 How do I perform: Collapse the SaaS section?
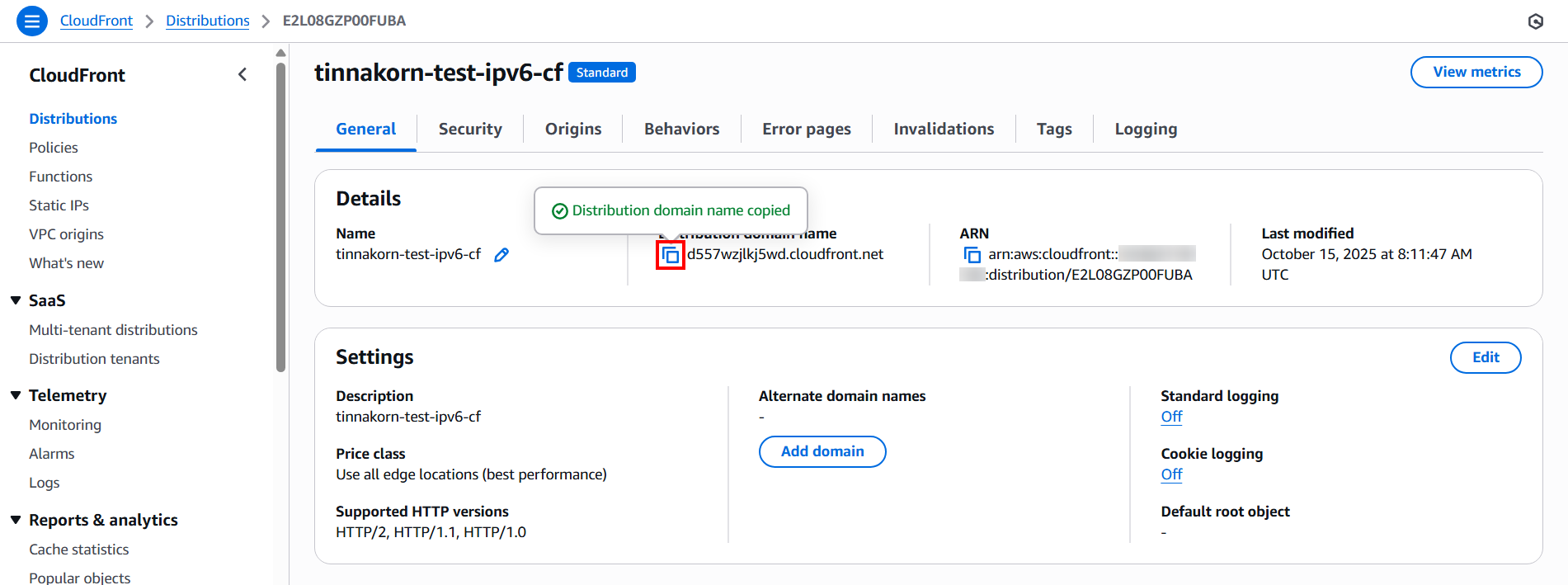[16, 300]
